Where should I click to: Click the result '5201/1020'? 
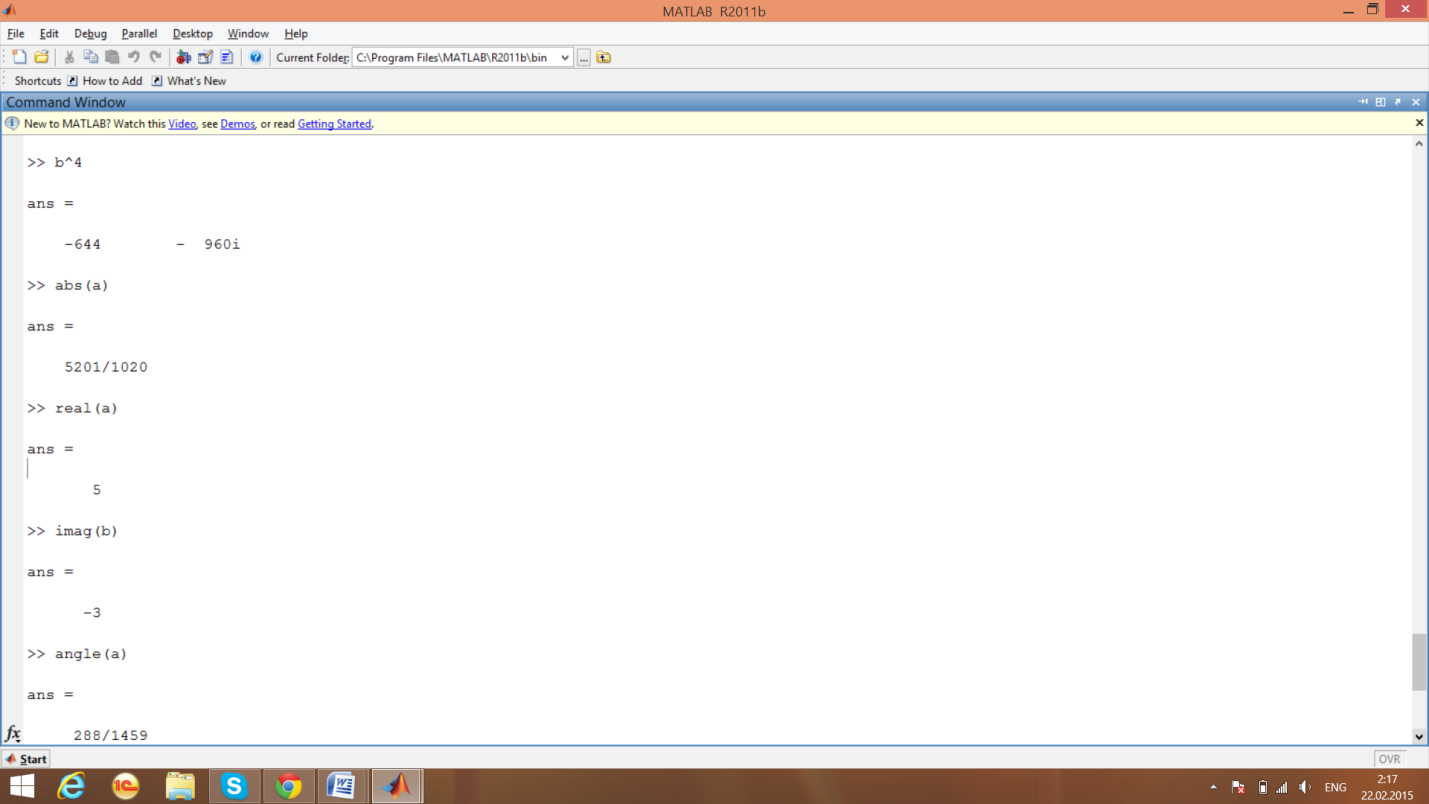(106, 367)
